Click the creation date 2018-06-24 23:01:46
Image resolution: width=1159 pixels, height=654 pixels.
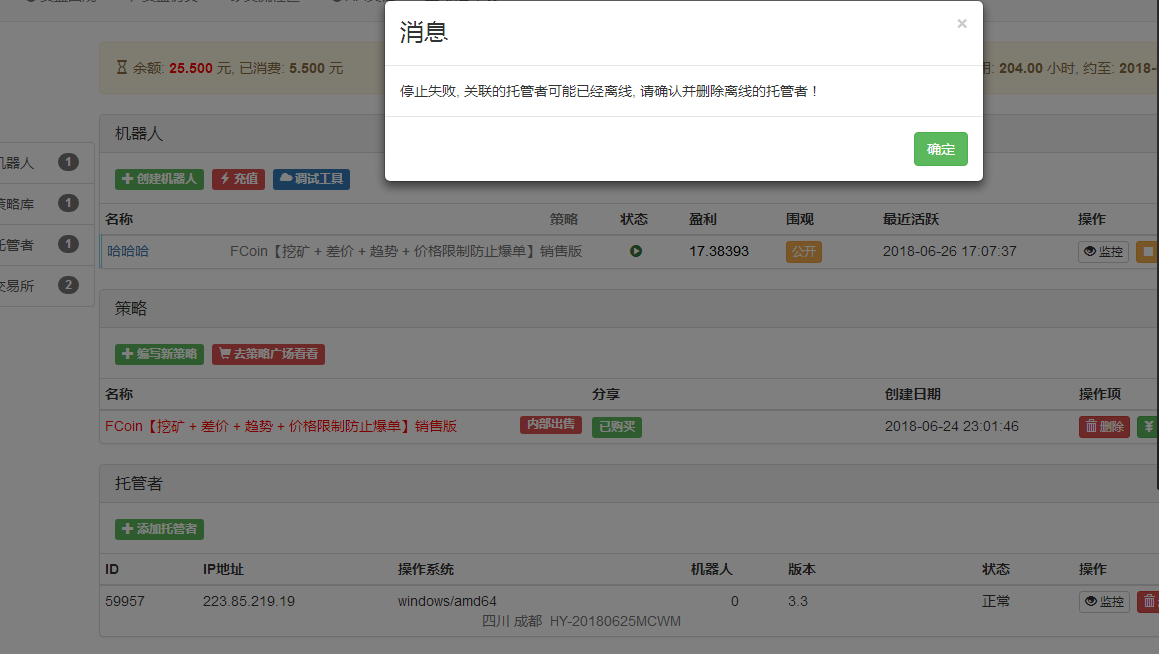point(951,426)
